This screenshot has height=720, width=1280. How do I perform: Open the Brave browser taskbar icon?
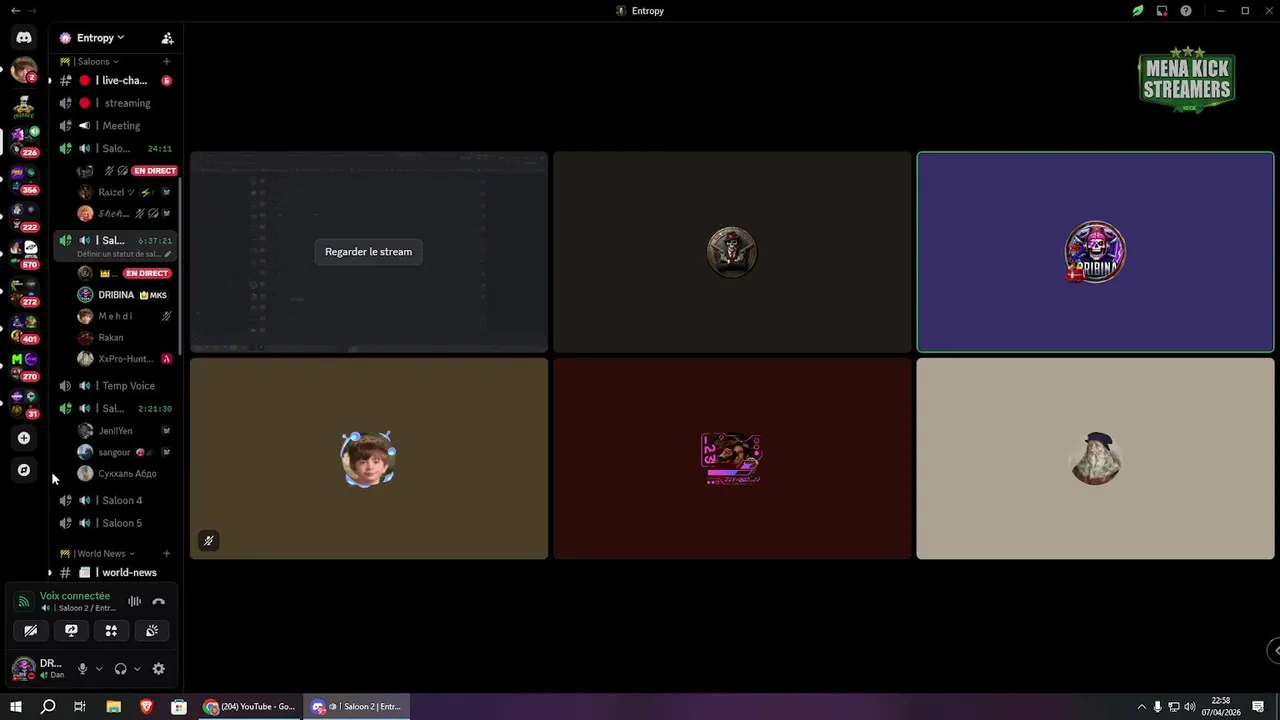point(146,707)
